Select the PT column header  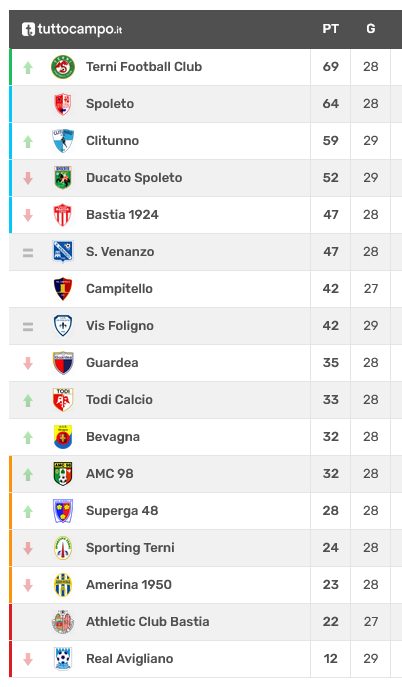click(331, 29)
